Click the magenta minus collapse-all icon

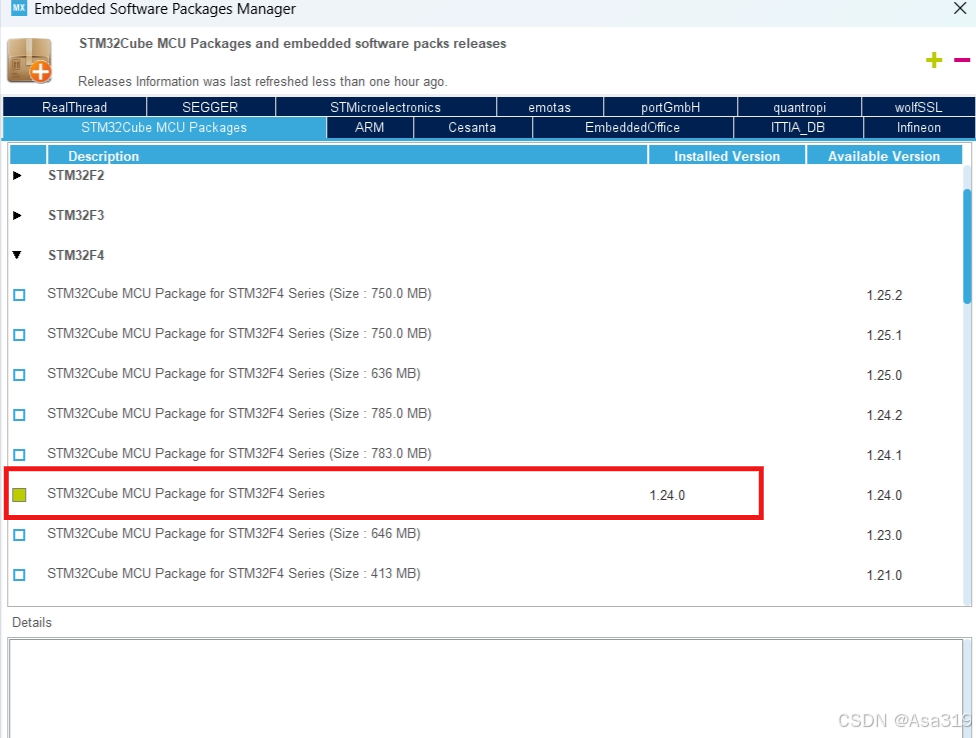(962, 60)
